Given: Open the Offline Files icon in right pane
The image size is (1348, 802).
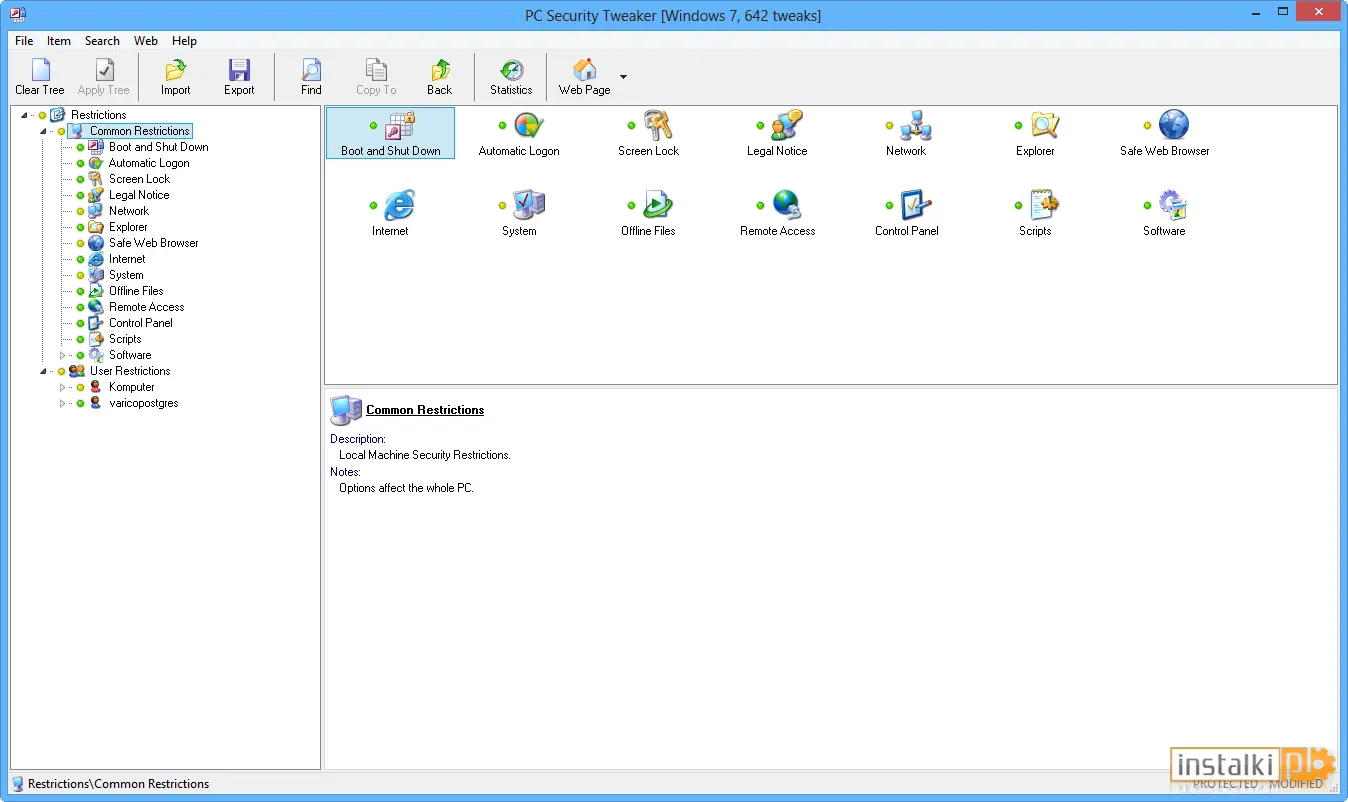Looking at the screenshot, I should (657, 205).
